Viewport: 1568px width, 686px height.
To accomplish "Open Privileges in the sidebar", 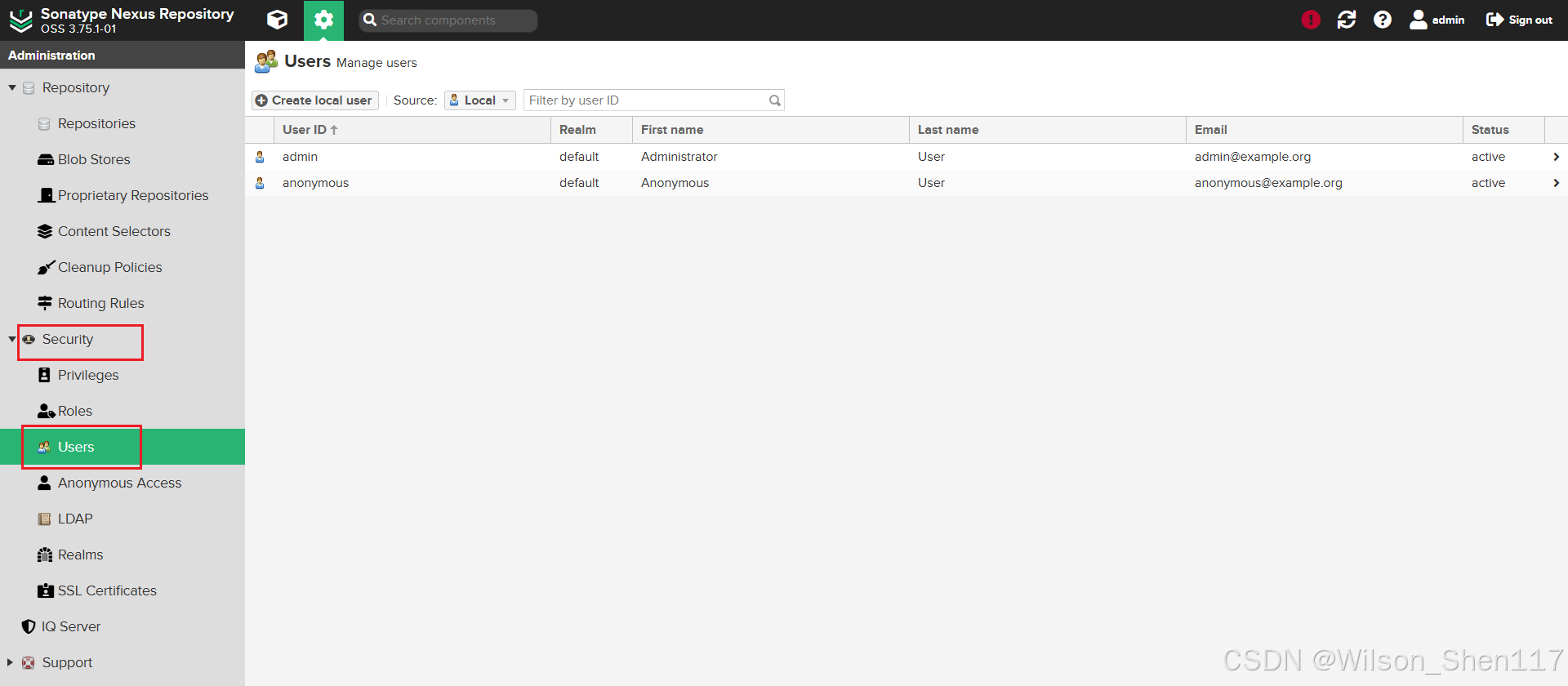I will coord(88,375).
